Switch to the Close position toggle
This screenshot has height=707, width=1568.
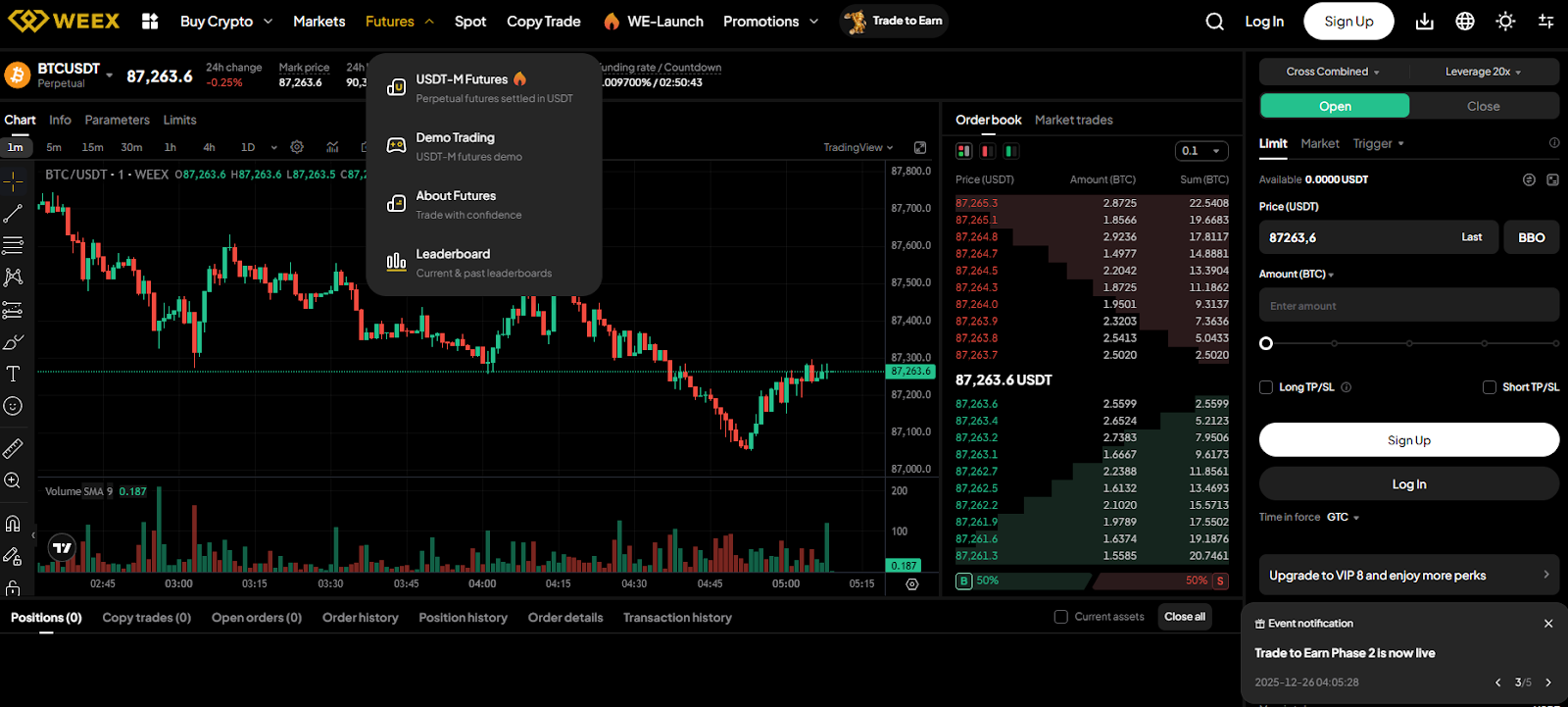coord(1484,106)
